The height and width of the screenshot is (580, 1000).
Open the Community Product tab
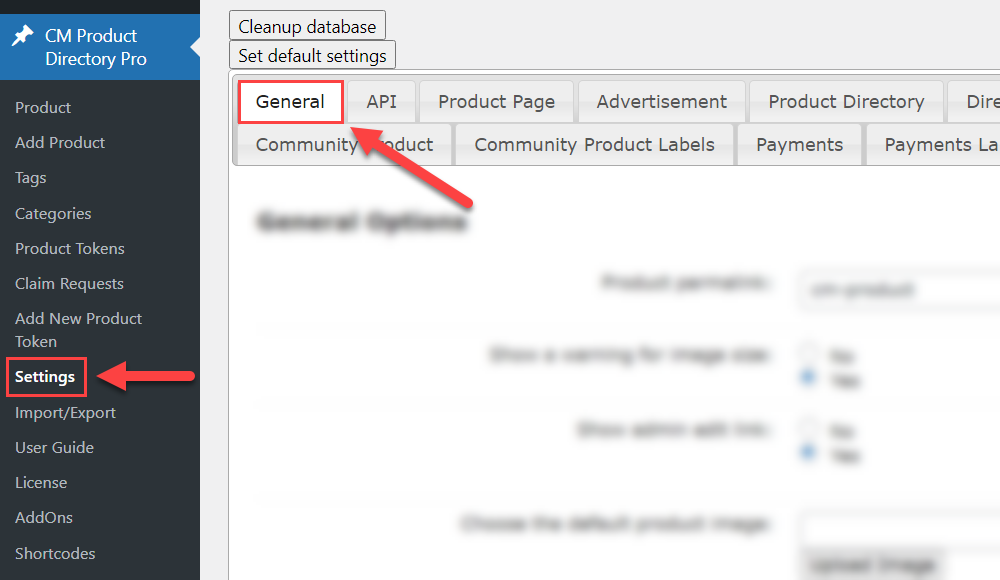344,145
